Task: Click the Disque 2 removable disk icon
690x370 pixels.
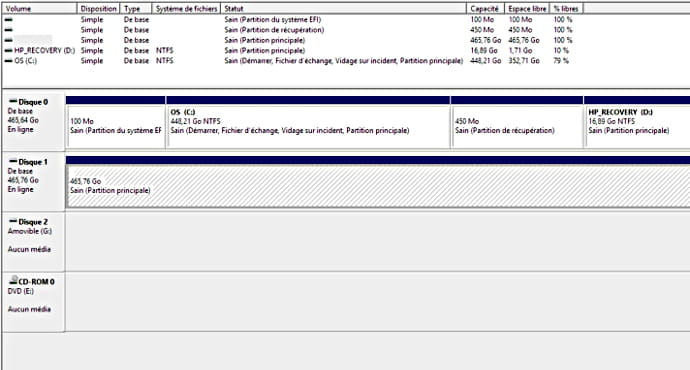Action: (13, 221)
